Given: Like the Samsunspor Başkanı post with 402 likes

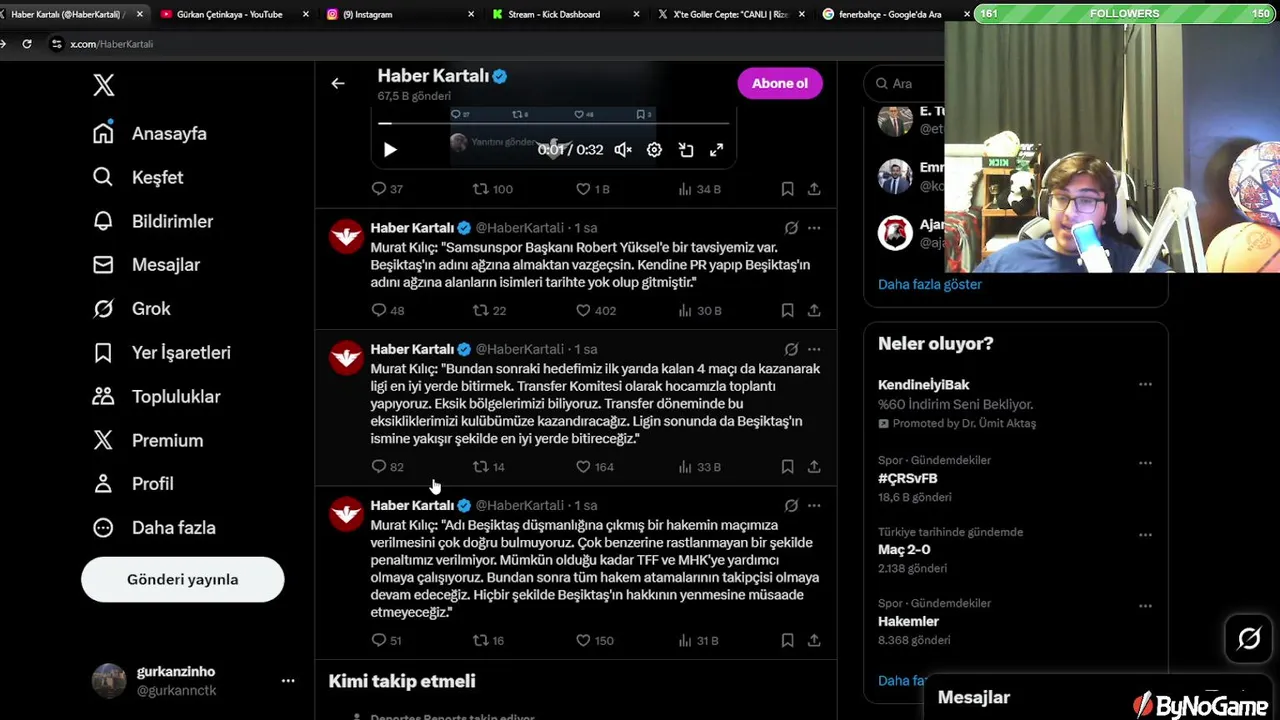Looking at the screenshot, I should [596, 310].
